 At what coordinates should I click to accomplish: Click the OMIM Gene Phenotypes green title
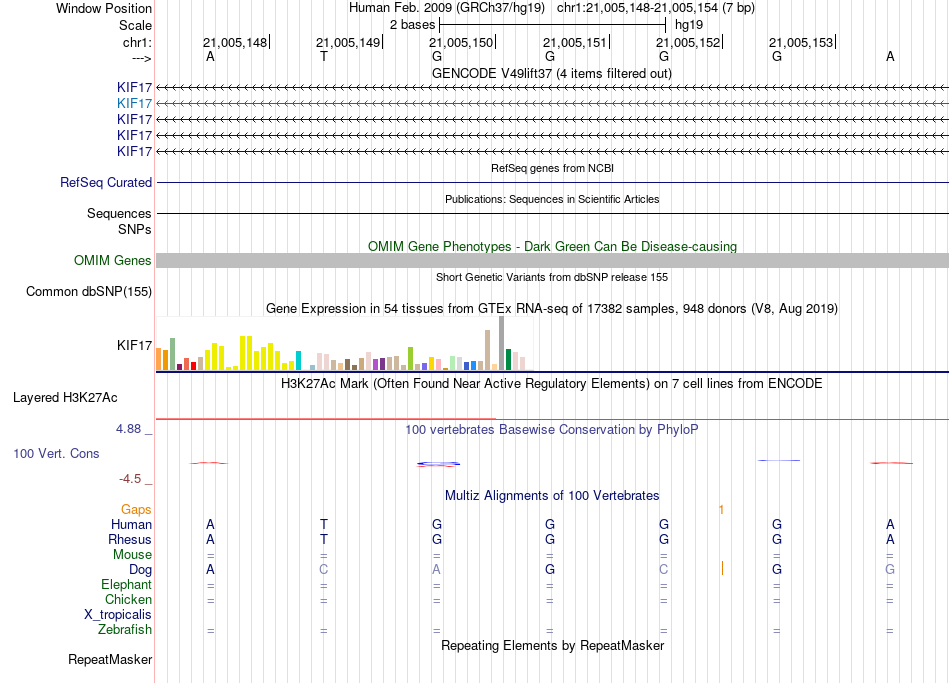[x=552, y=246]
